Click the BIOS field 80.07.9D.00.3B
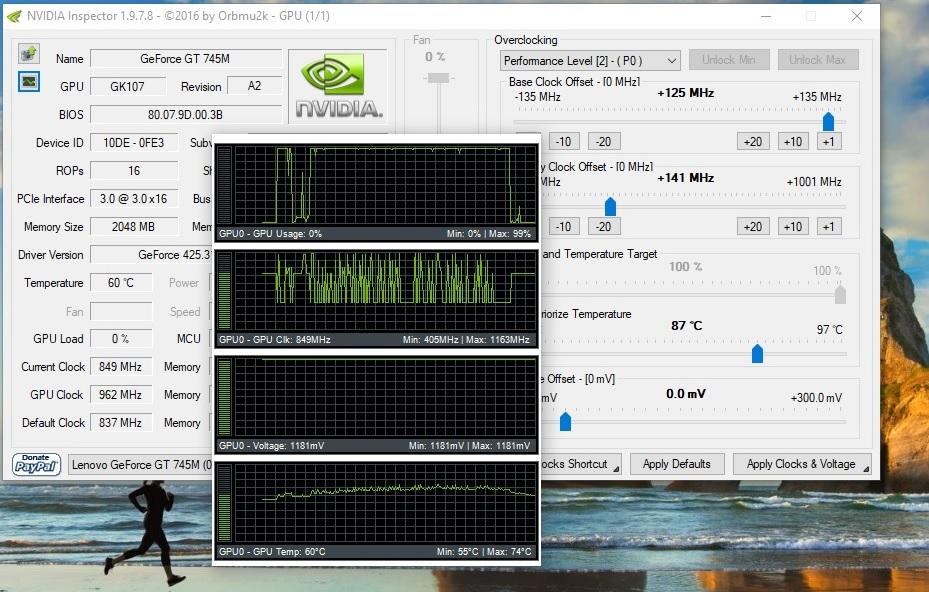The height and width of the screenshot is (592, 929). point(185,114)
